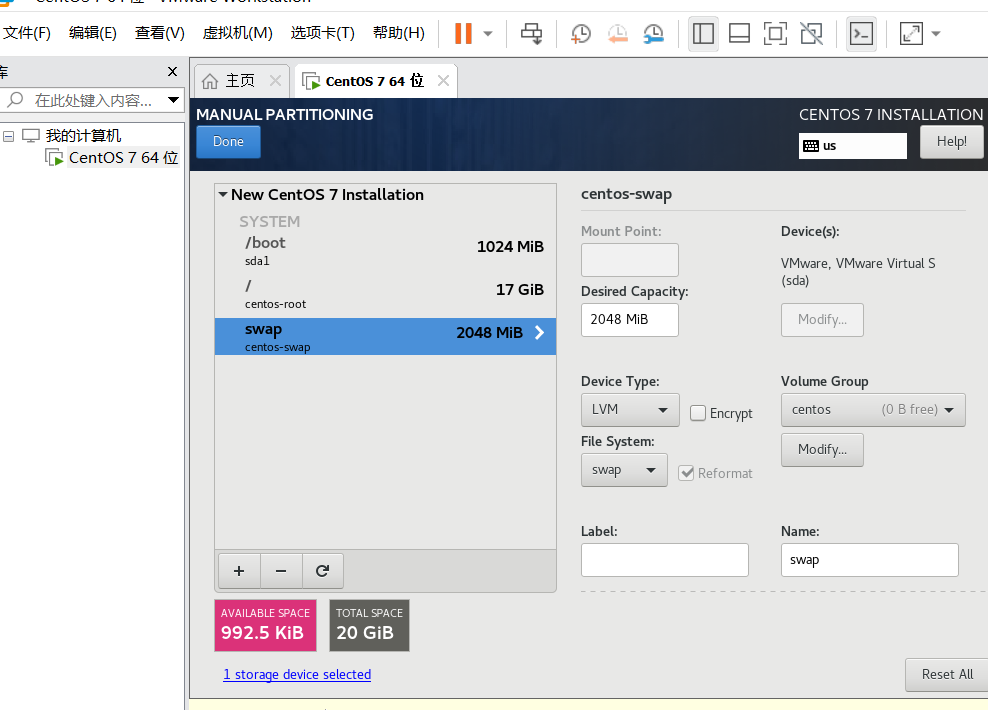
Task: Toggle the library sidebar view icon
Action: 703,33
